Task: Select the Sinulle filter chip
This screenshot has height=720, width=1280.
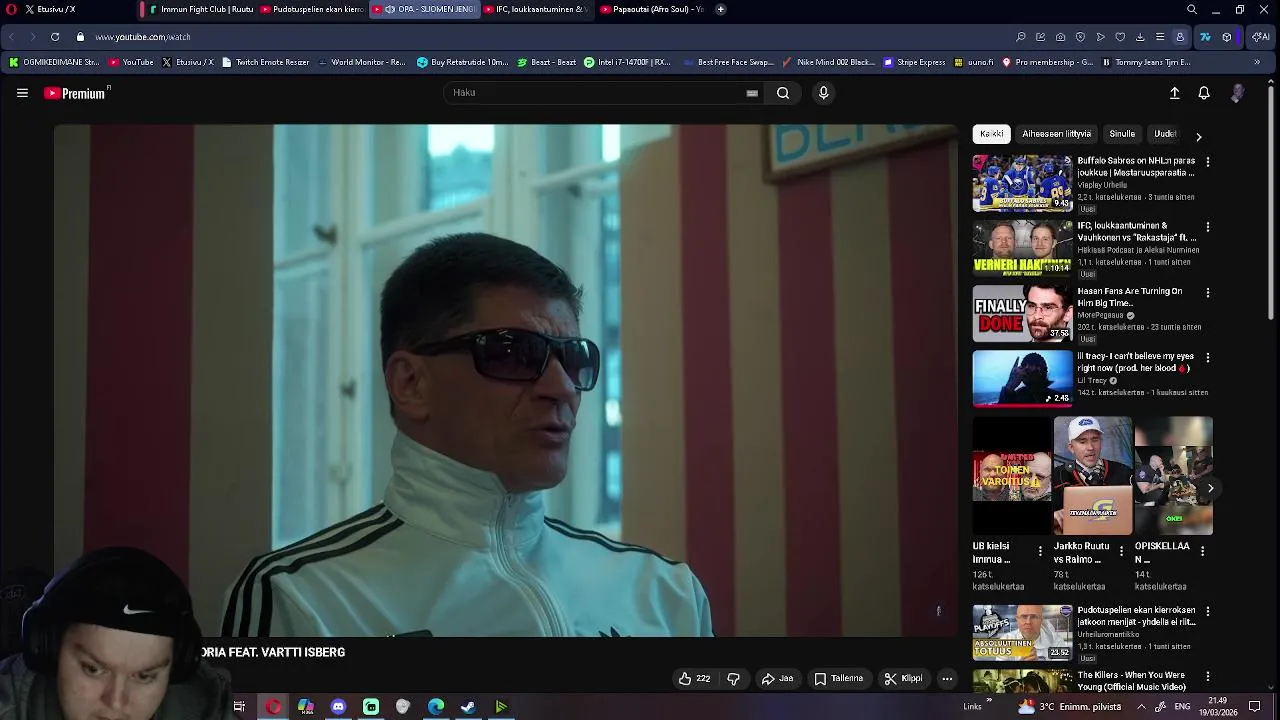Action: pos(1122,134)
